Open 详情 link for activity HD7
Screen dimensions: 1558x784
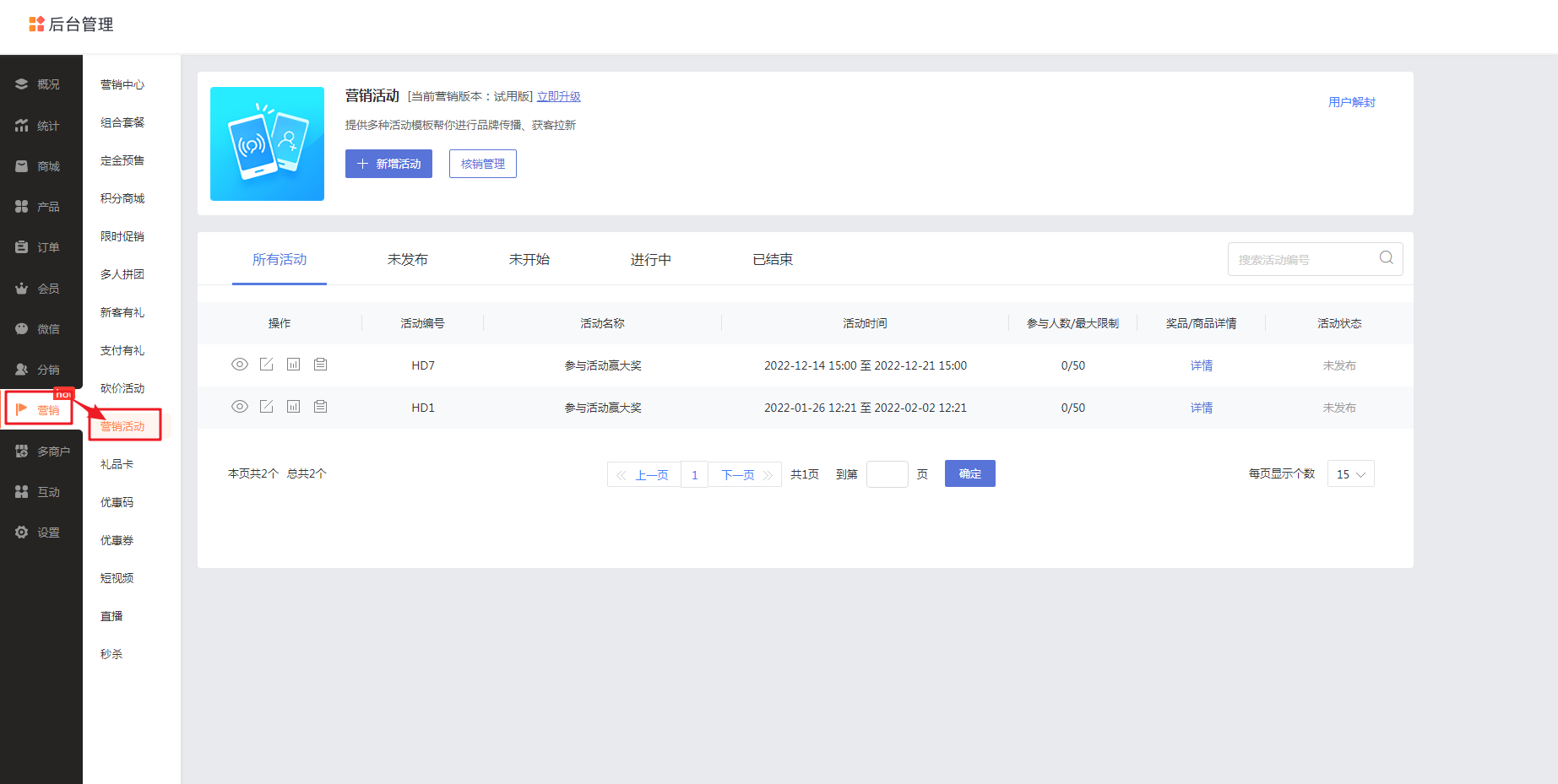1201,365
